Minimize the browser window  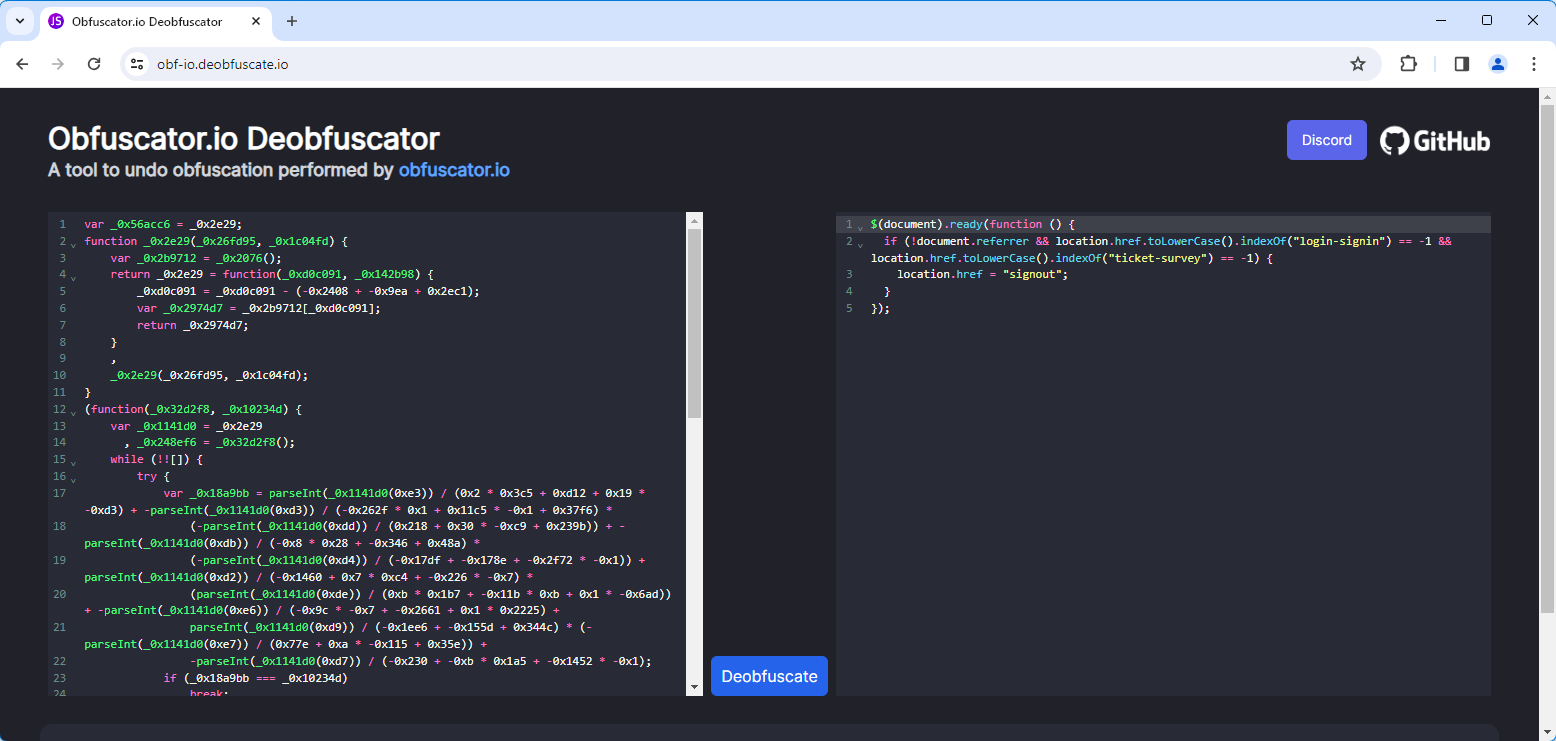[x=1441, y=20]
